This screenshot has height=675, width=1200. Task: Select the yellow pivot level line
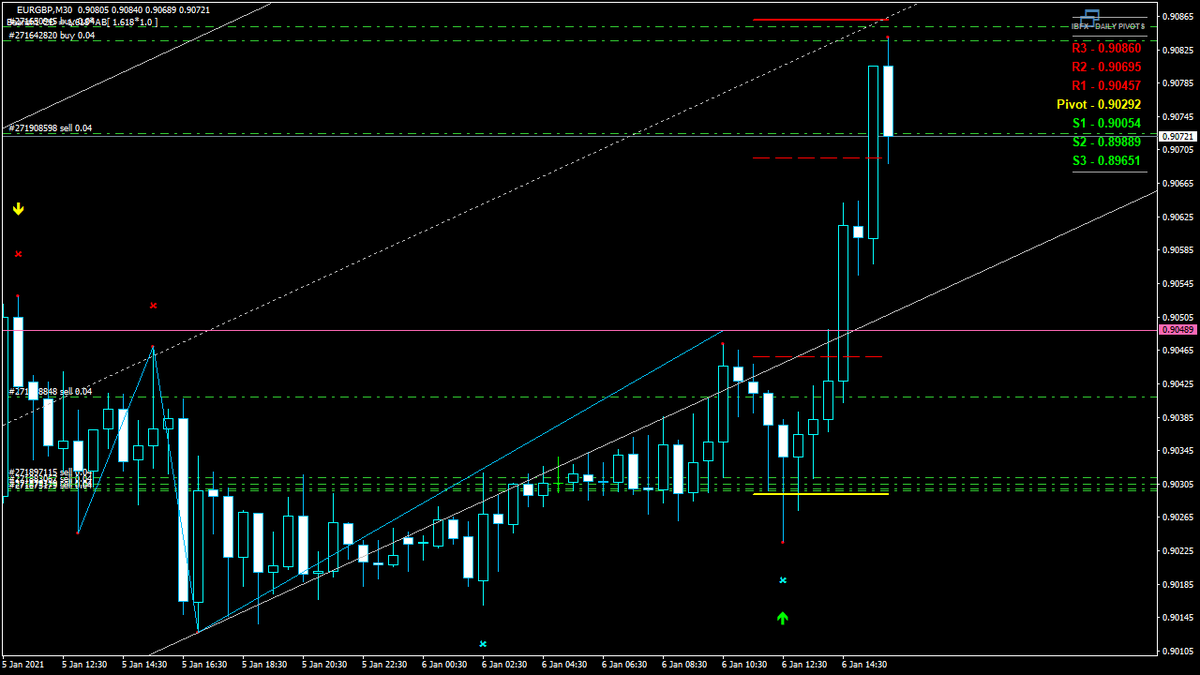point(820,493)
